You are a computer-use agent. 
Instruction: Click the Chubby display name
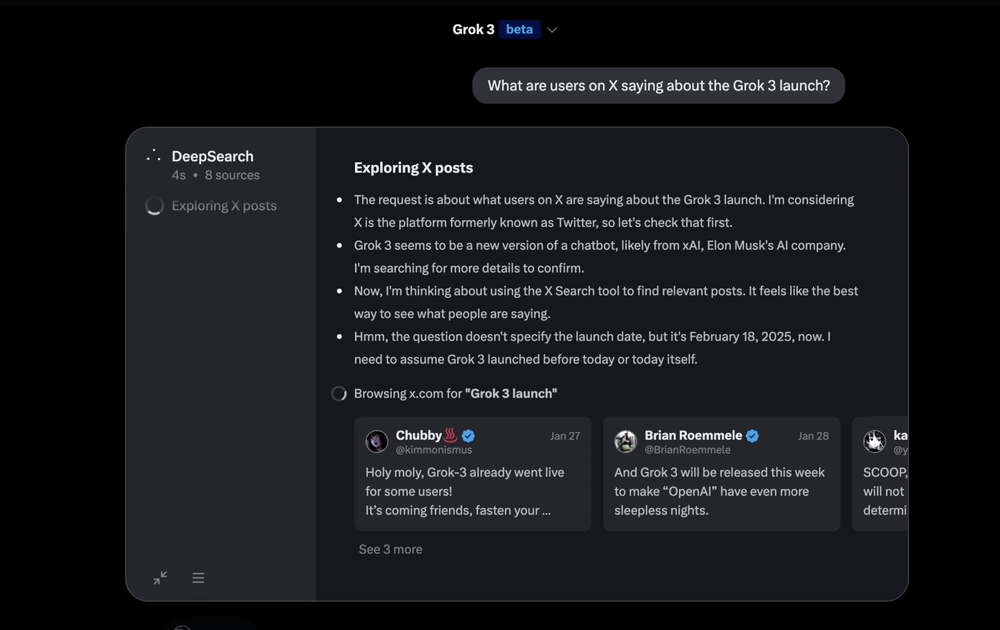point(418,435)
